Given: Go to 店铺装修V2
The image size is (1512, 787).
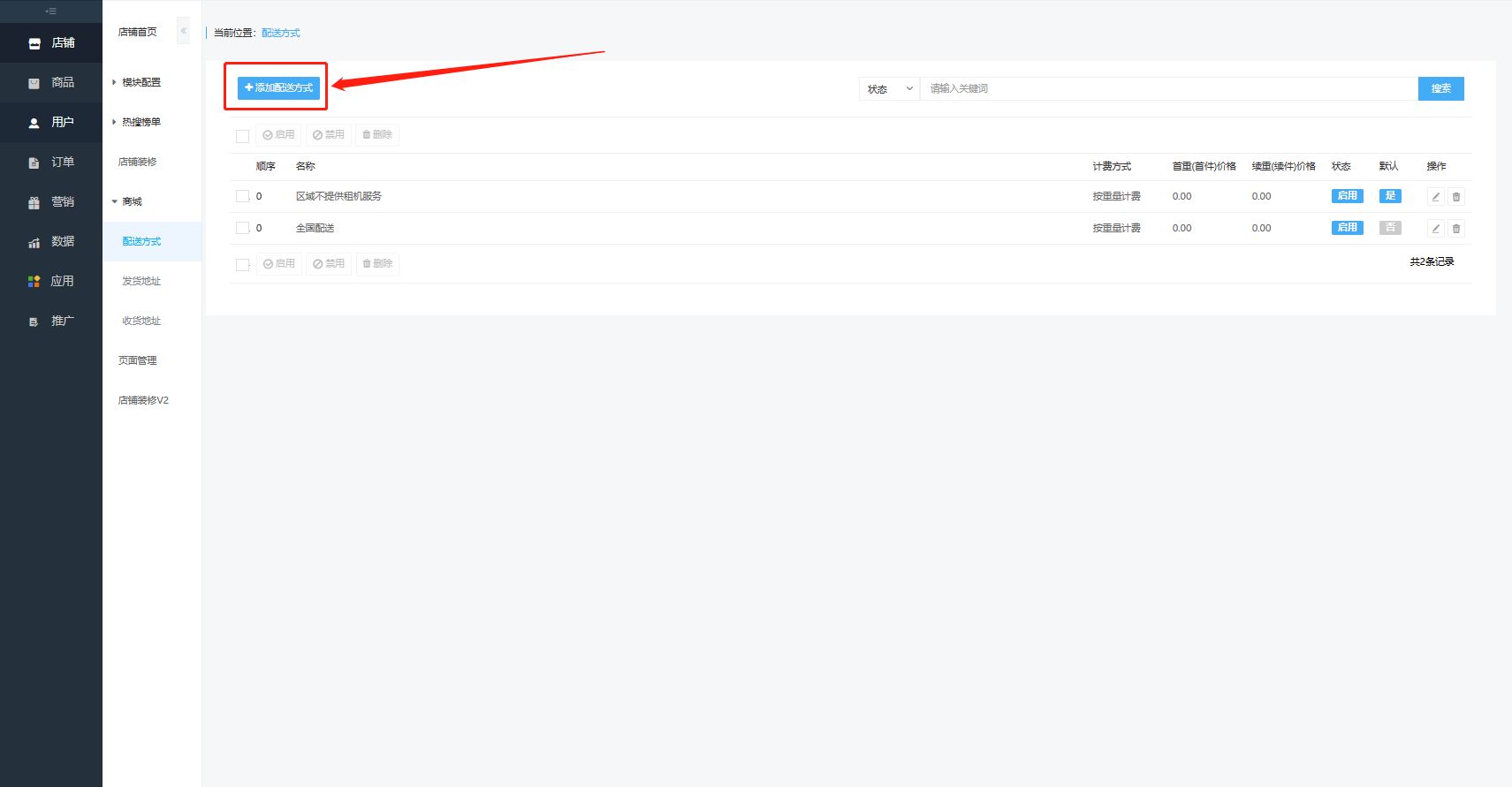Looking at the screenshot, I should [143, 400].
